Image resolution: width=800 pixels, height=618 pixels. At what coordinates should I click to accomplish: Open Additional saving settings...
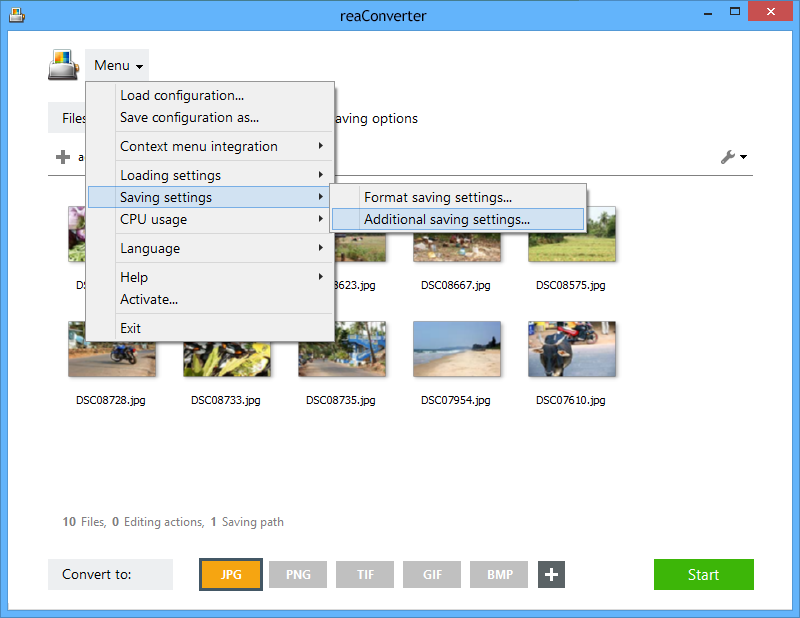click(458, 219)
